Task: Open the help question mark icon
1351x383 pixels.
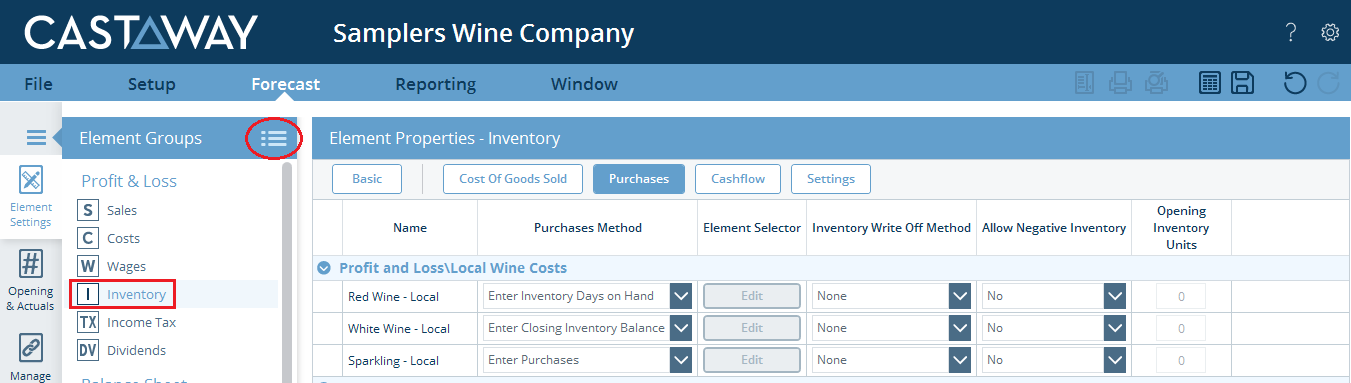Action: pyautogui.click(x=1291, y=33)
